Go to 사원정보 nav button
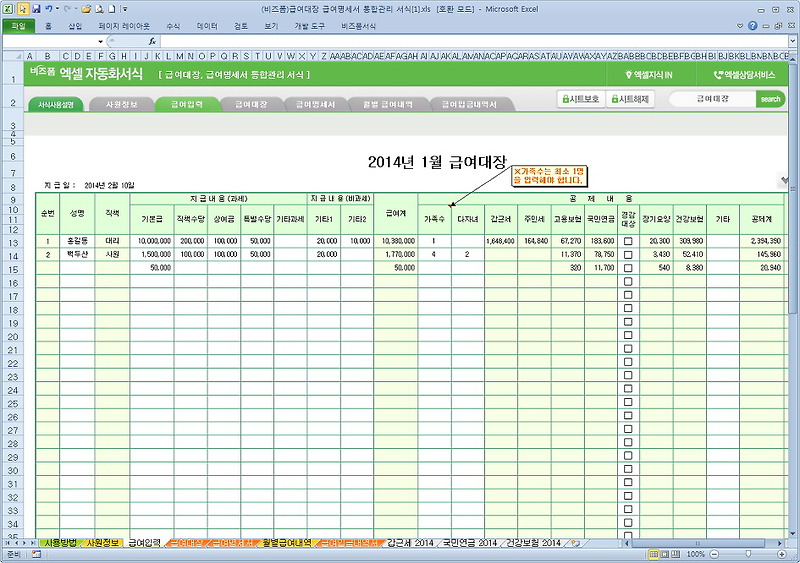Screen dimensions: 800x563 point(121,105)
